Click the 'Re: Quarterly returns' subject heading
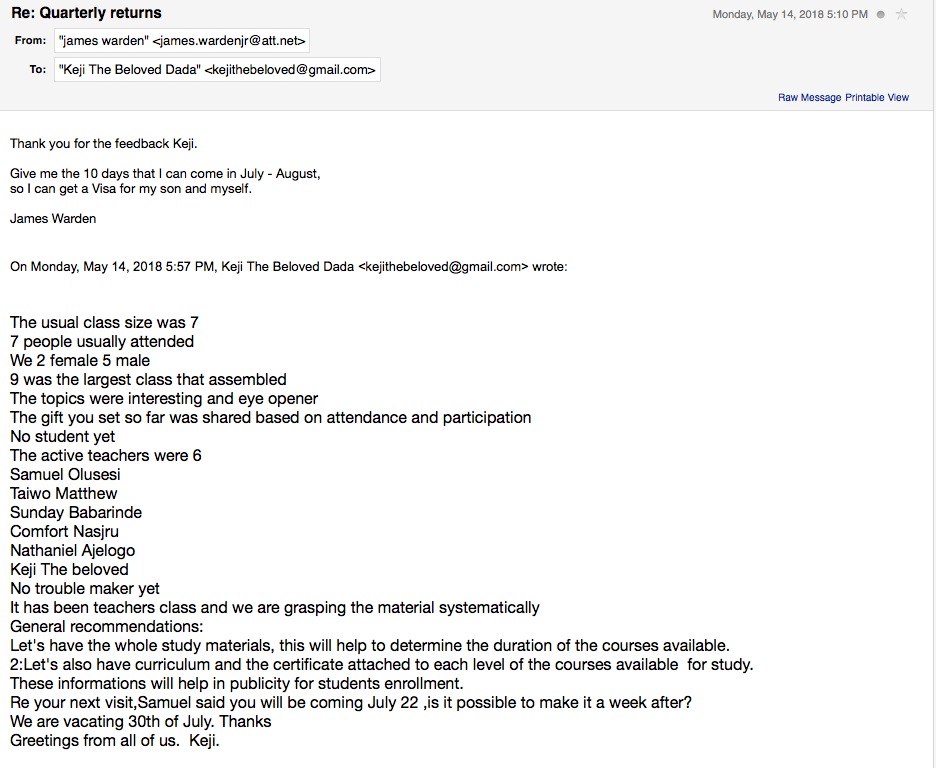This screenshot has height=768, width=936. coord(86,13)
